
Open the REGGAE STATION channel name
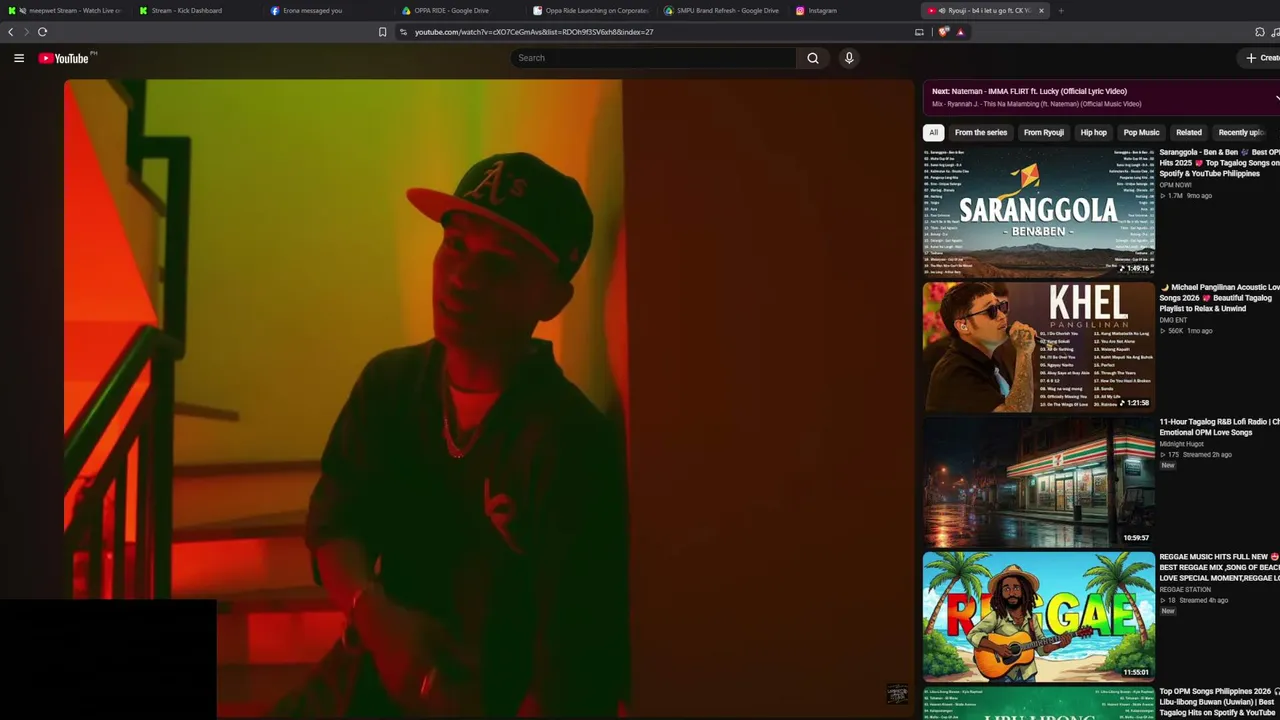(1185, 590)
